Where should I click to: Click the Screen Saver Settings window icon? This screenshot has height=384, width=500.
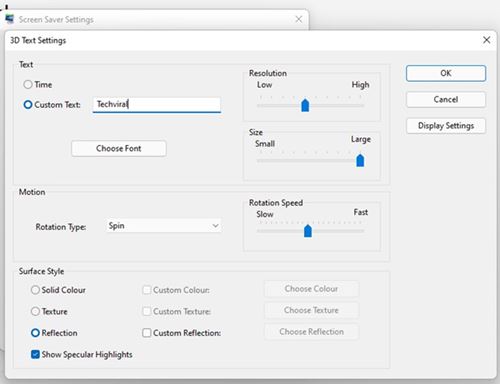point(10,19)
